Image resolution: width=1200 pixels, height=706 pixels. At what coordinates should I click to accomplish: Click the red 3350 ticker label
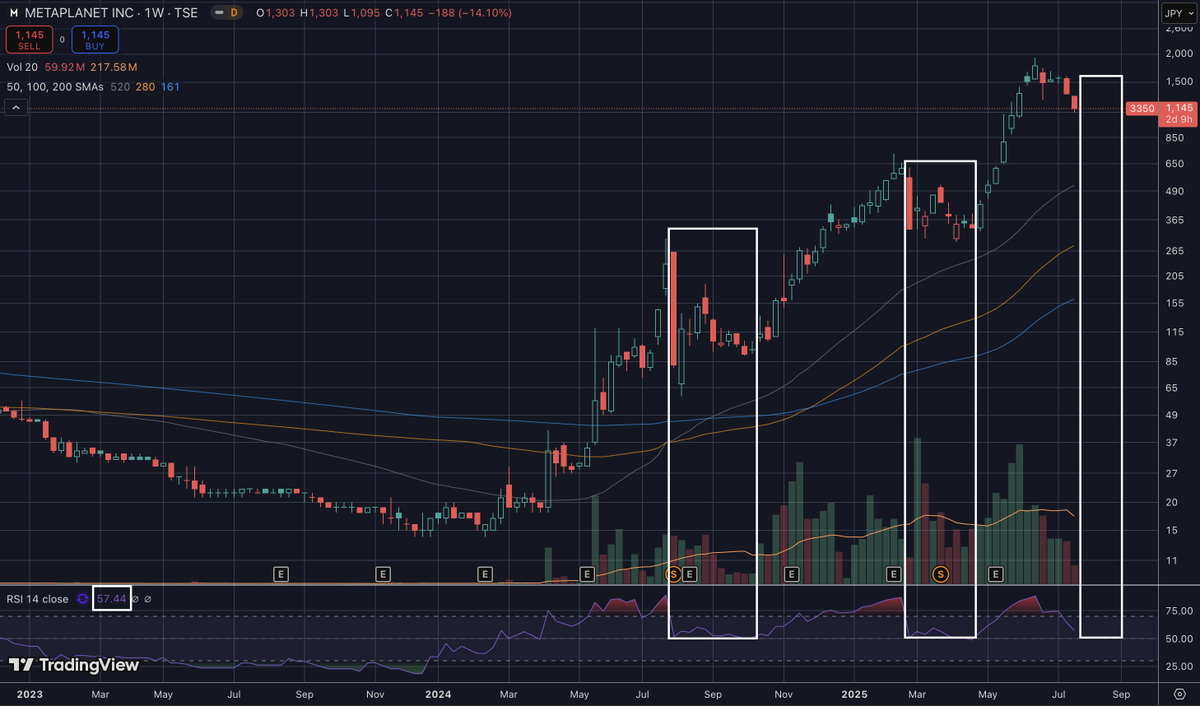coord(1142,108)
